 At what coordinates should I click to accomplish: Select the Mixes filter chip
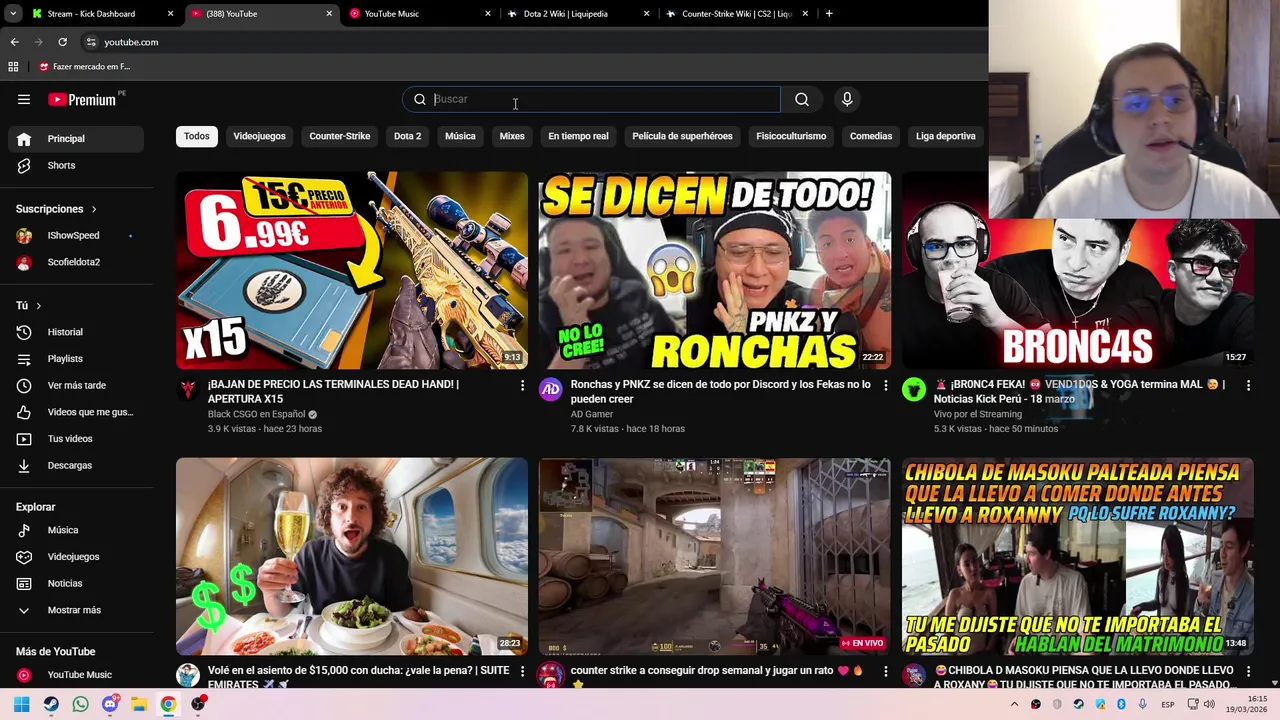point(512,136)
